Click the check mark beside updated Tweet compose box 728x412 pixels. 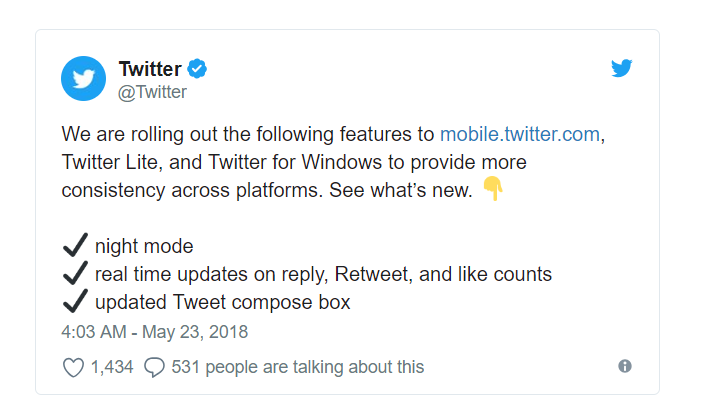tap(75, 301)
